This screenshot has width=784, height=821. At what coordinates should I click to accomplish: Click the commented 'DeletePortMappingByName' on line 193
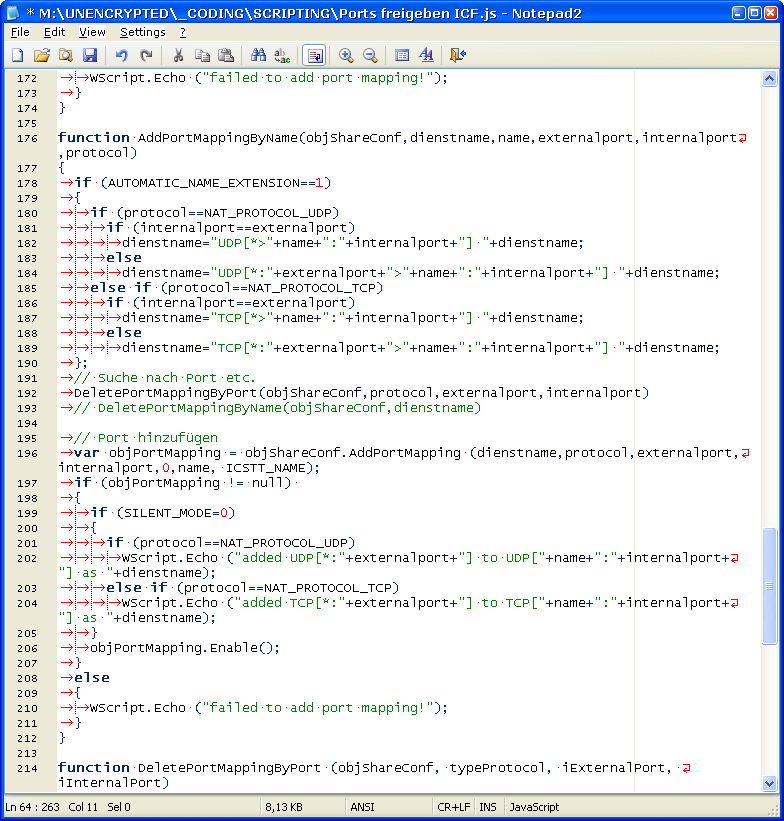(190, 408)
